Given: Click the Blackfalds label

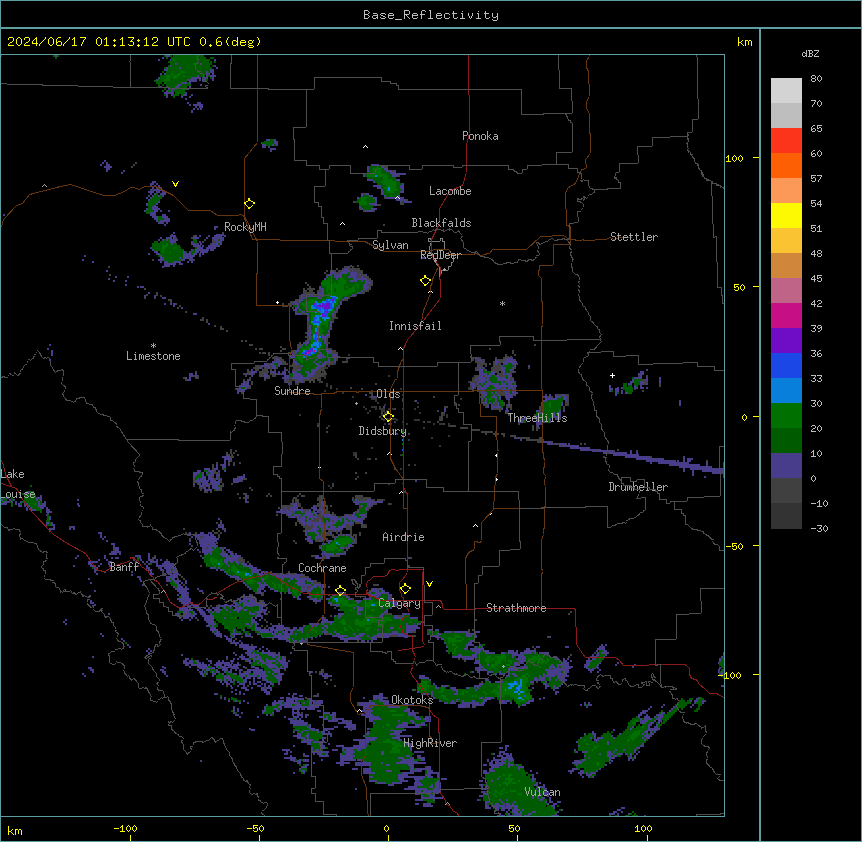Looking at the screenshot, I should click(x=441, y=223).
